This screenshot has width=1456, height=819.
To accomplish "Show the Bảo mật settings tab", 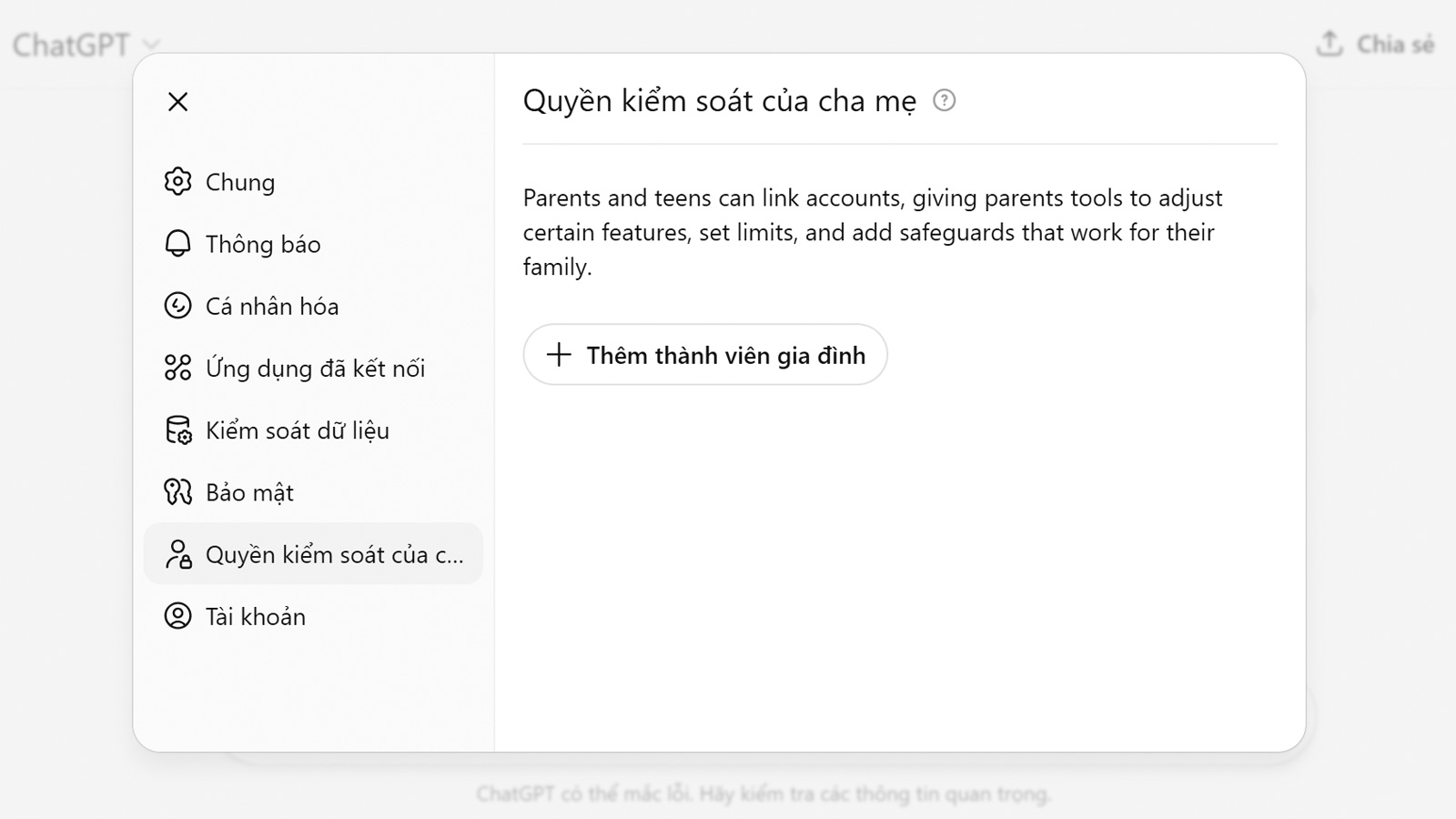I will [249, 492].
